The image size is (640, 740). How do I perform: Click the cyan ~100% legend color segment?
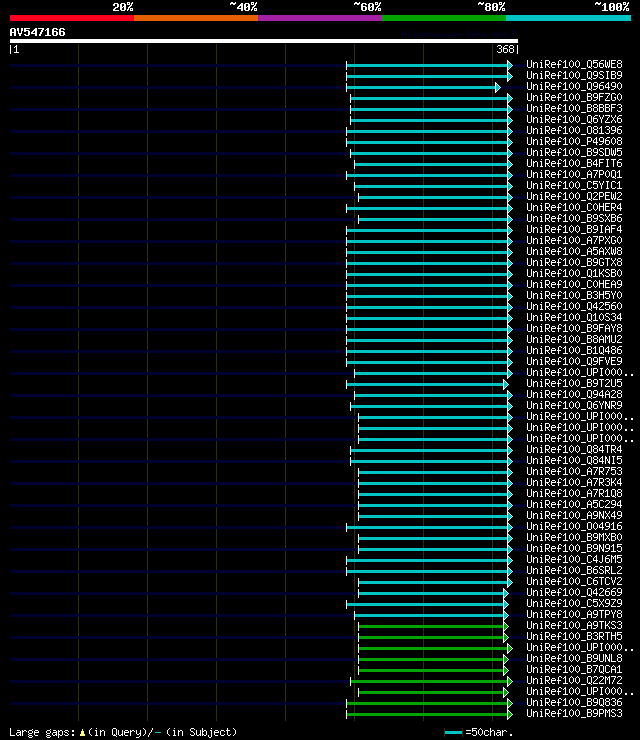pyautogui.click(x=568, y=18)
